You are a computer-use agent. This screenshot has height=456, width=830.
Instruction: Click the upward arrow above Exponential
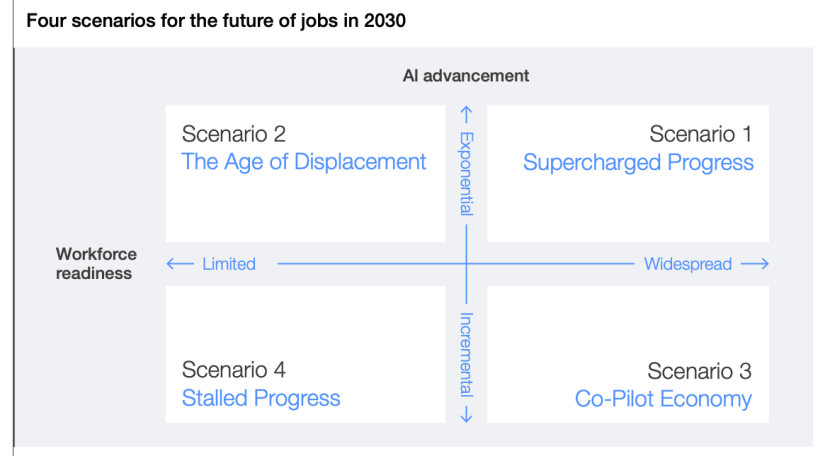(466, 113)
